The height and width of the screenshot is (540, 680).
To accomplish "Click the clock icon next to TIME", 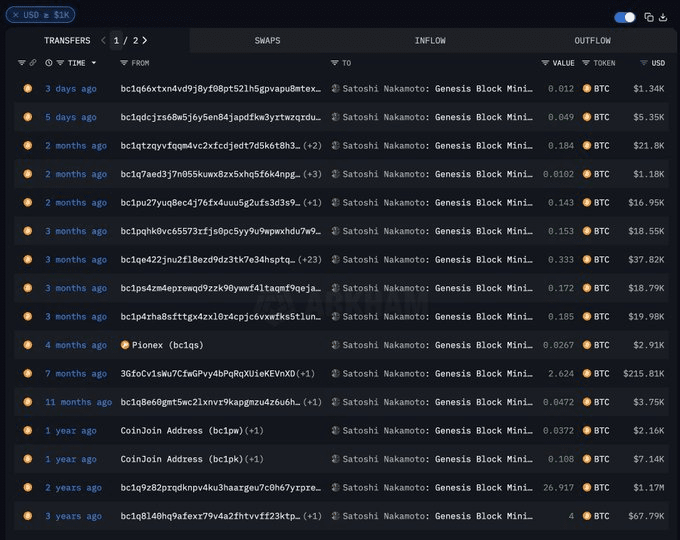I will pyautogui.click(x=48, y=63).
